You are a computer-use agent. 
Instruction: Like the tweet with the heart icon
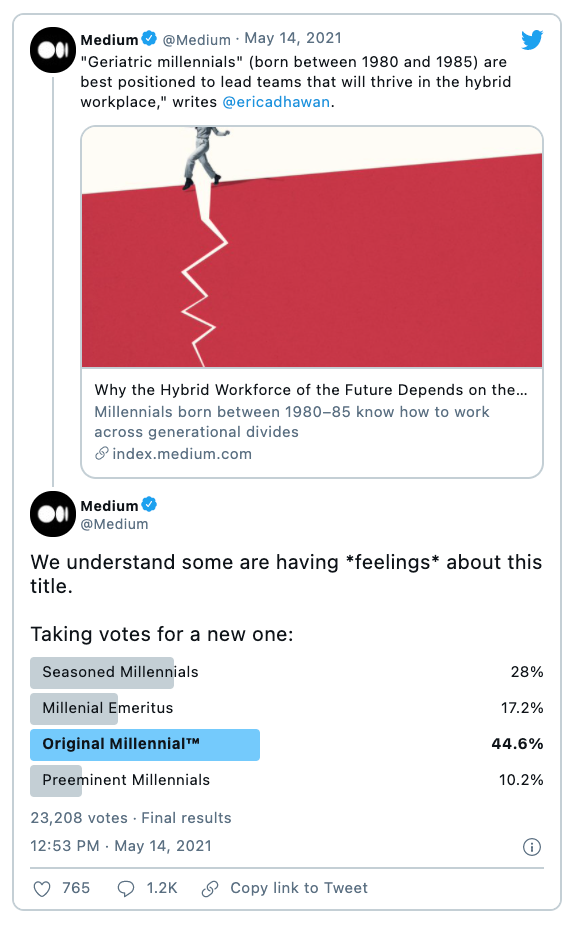coord(42,889)
